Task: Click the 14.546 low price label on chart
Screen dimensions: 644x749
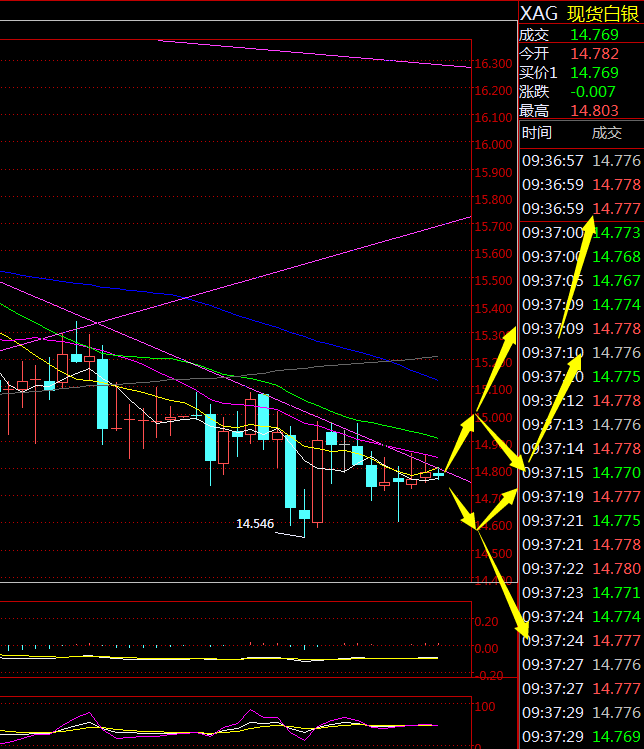Action: 255,524
